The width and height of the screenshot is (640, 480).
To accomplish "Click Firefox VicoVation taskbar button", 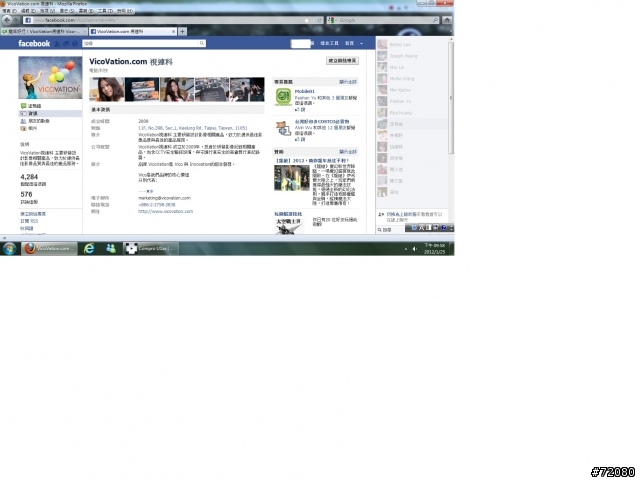I will coord(49,248).
